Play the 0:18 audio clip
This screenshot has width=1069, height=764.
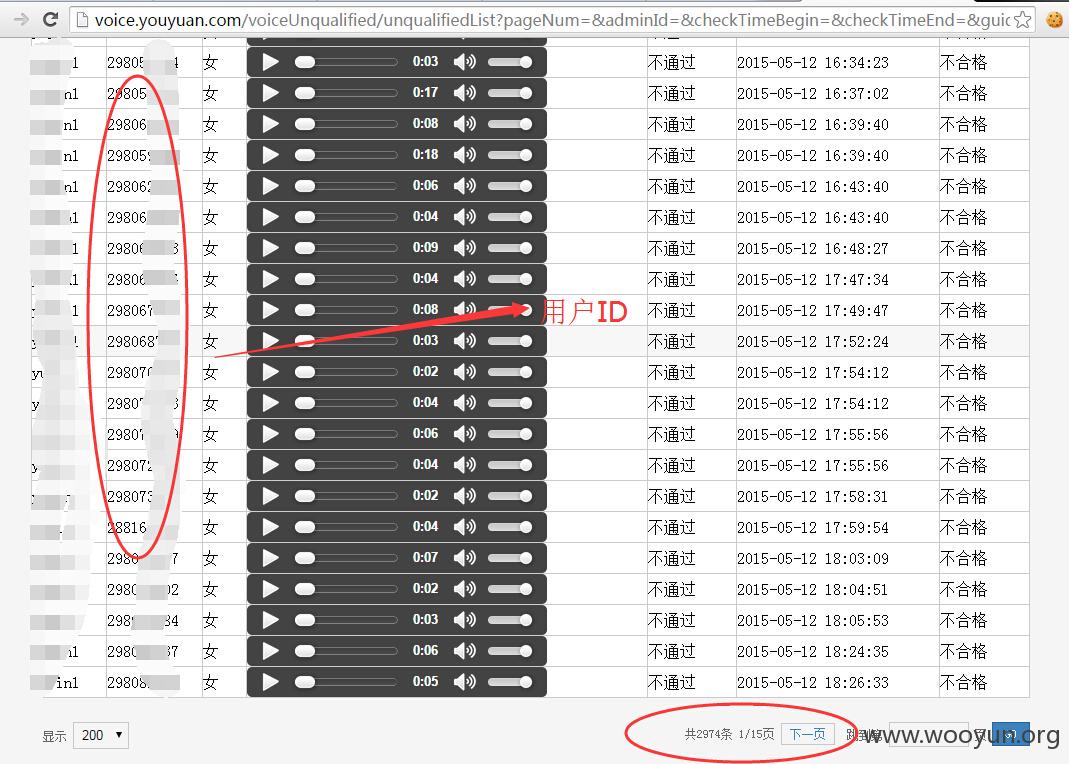pos(270,155)
